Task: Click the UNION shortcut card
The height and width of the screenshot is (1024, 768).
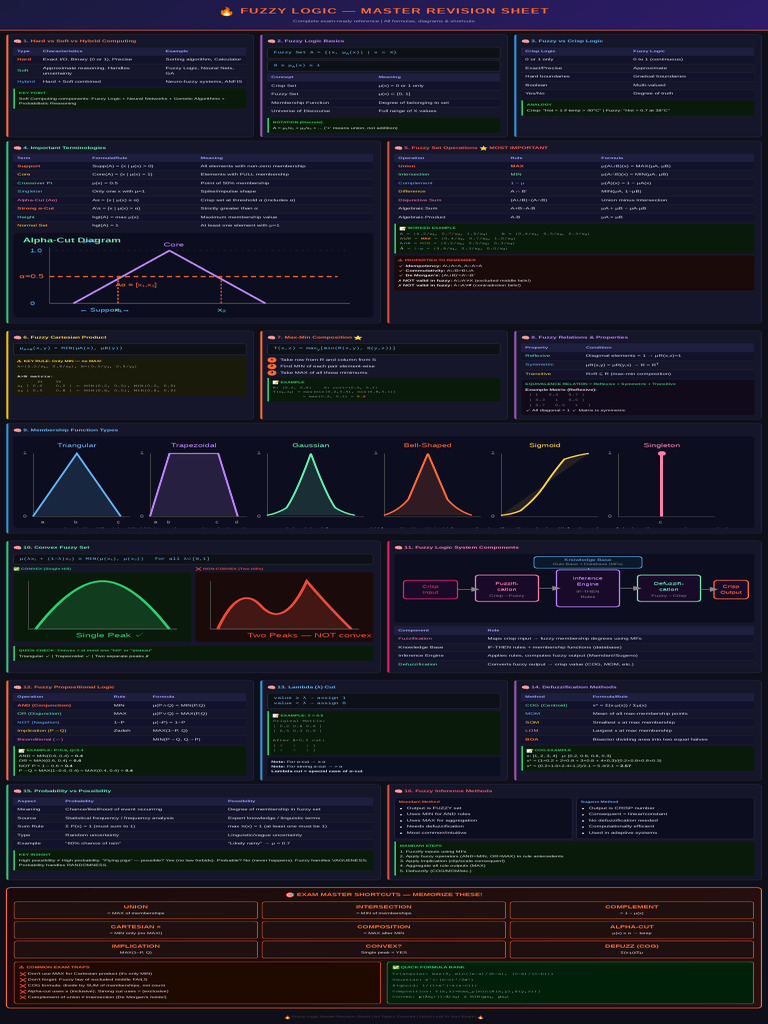Action: point(136,910)
